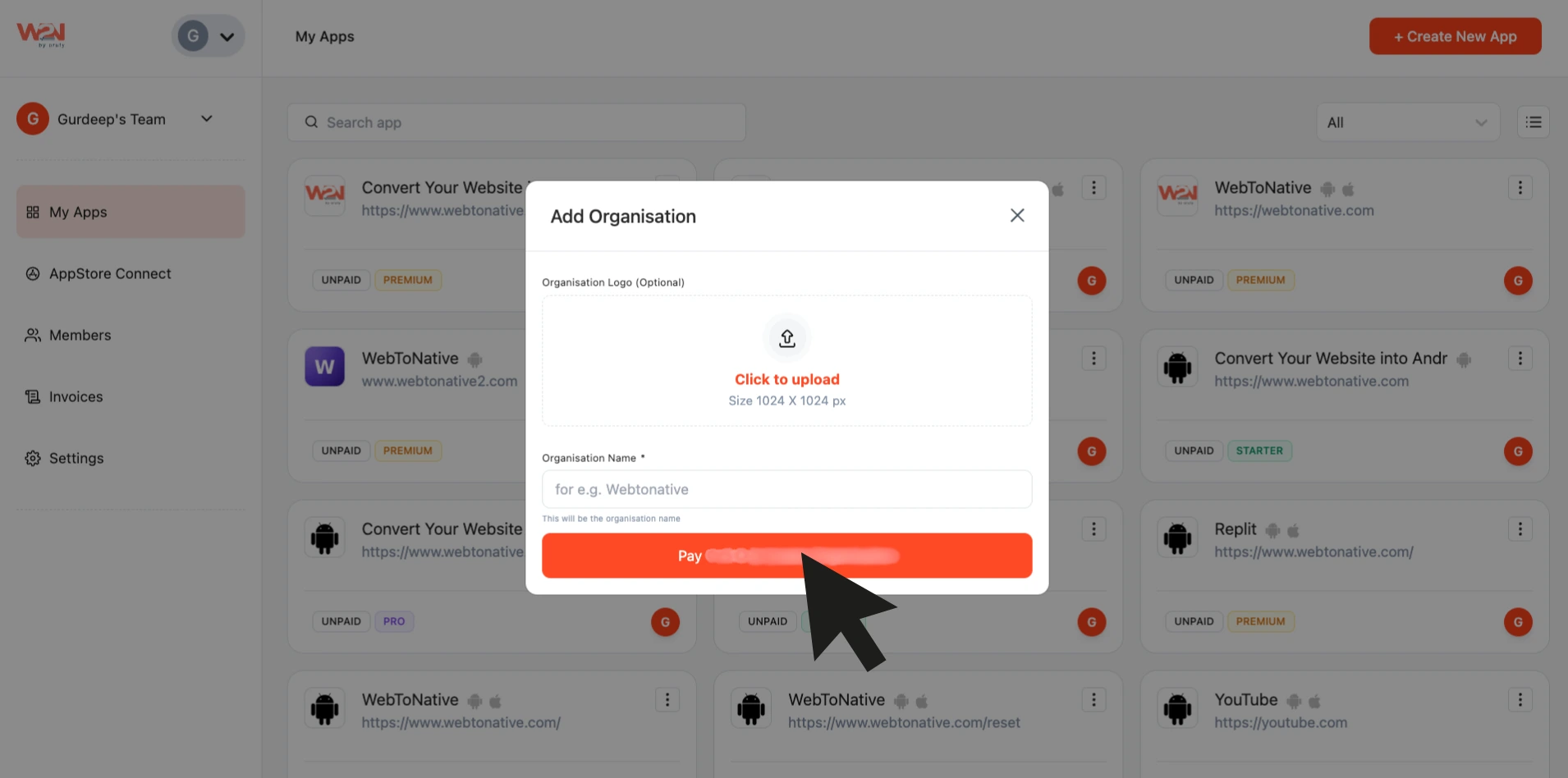Image resolution: width=1568 pixels, height=778 pixels.
Task: Click the upload arrow icon in logo area
Action: pos(786,338)
